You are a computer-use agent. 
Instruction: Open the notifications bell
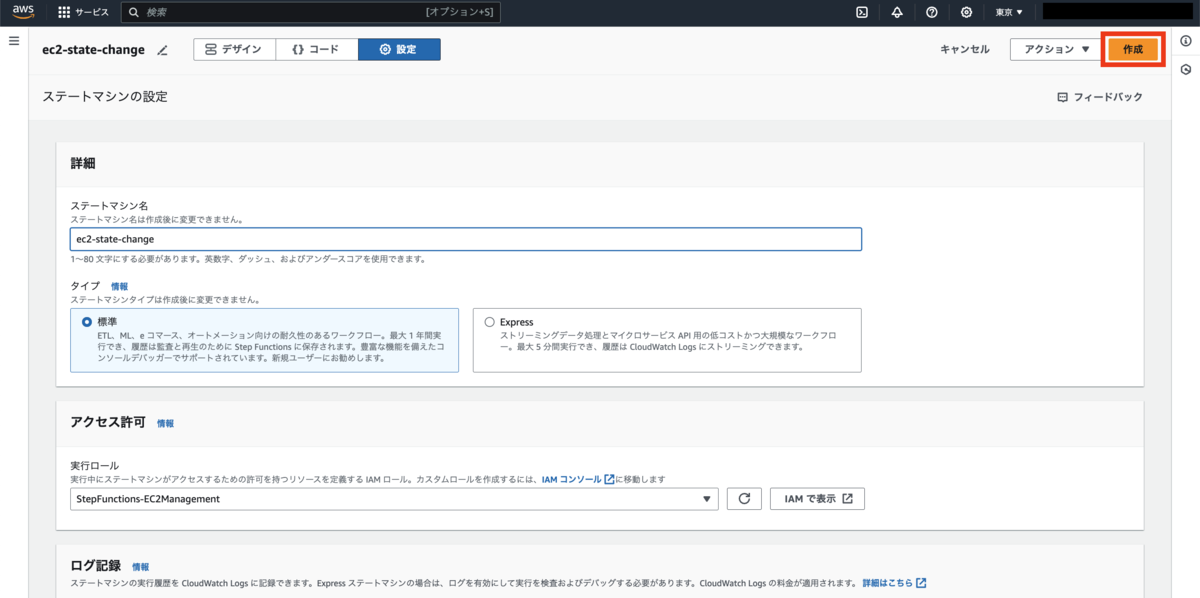[897, 13]
